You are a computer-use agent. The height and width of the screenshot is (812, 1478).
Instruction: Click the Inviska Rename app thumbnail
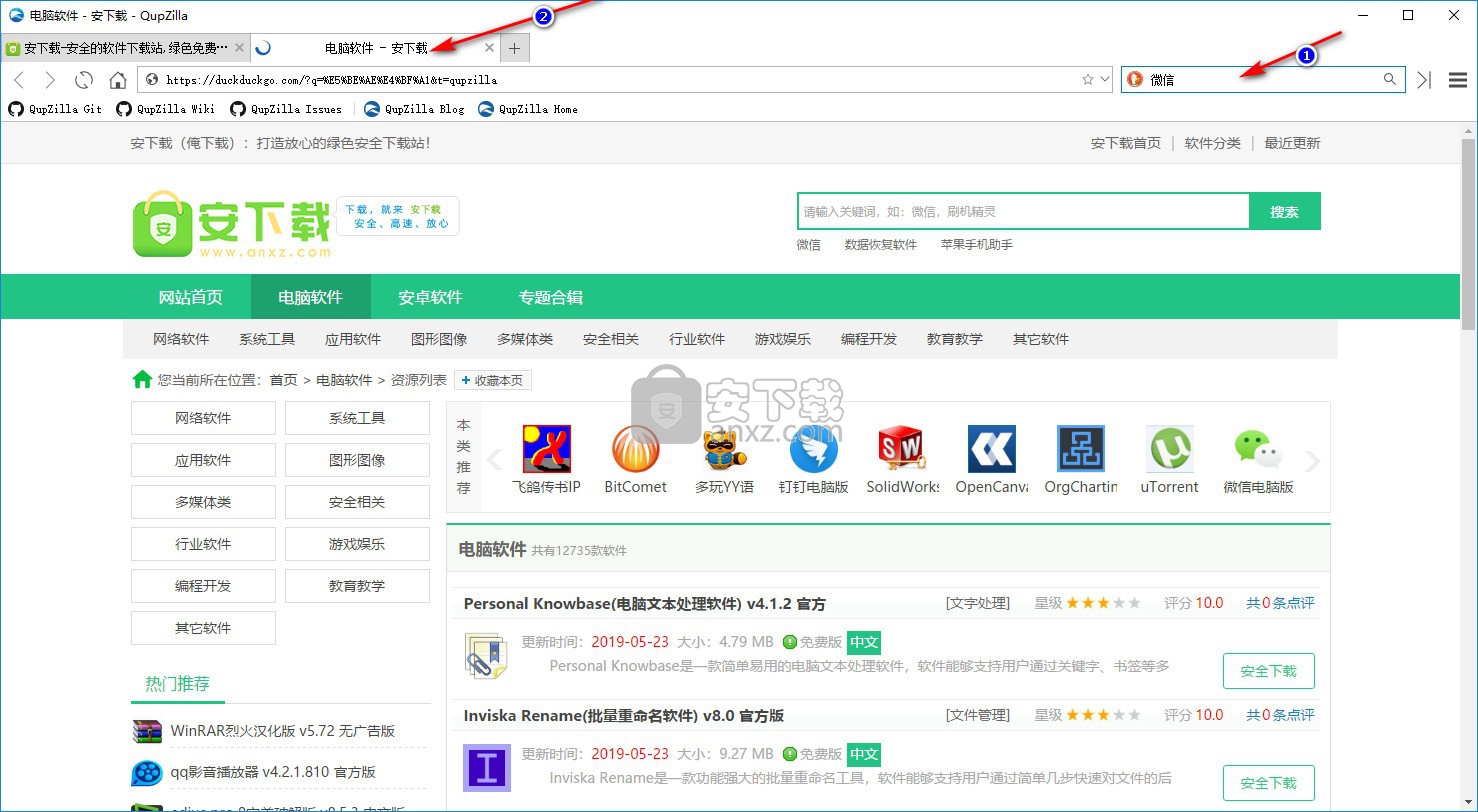click(487, 769)
